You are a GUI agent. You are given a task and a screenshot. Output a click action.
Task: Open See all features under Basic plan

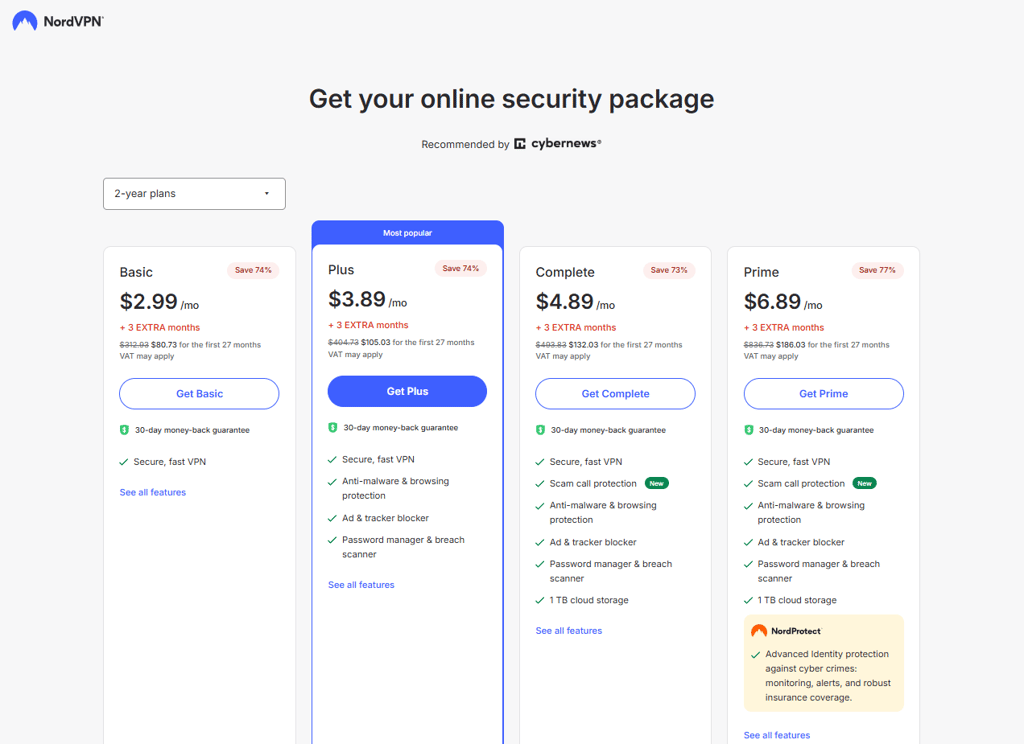(x=153, y=493)
